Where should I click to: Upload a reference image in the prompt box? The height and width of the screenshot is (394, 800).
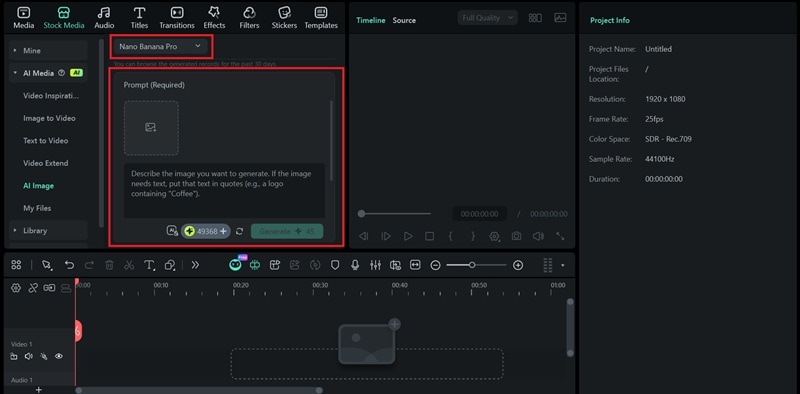click(151, 128)
